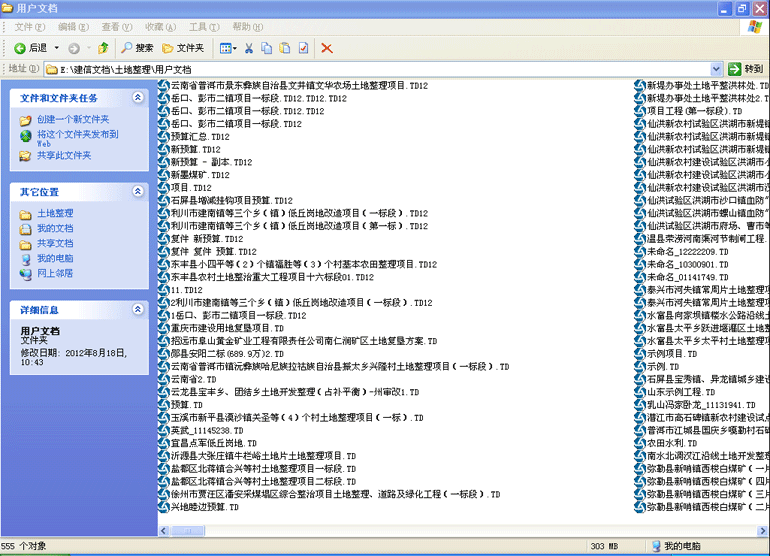Open the back history dropdown arrow

click(x=56, y=48)
